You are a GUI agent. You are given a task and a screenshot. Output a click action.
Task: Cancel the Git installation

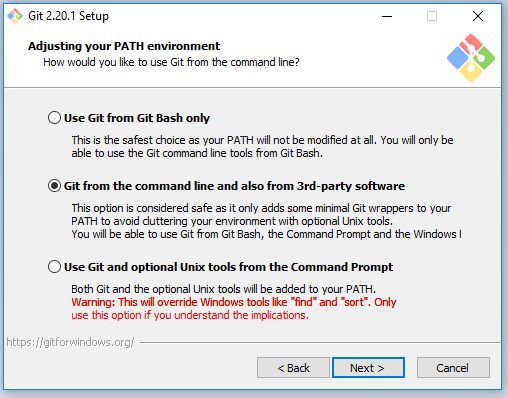tap(453, 368)
